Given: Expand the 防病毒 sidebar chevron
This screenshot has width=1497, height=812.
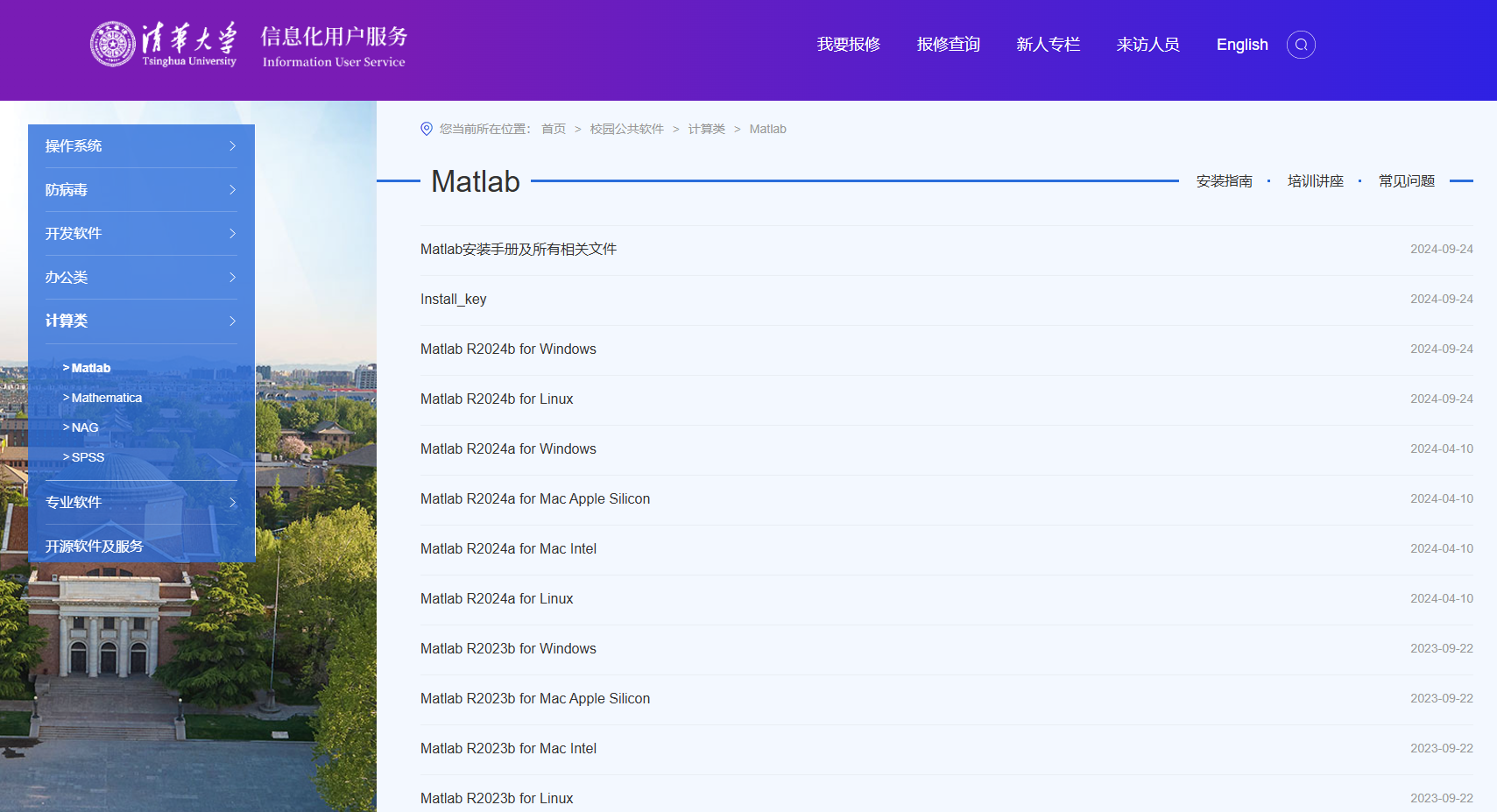Looking at the screenshot, I should (x=232, y=190).
